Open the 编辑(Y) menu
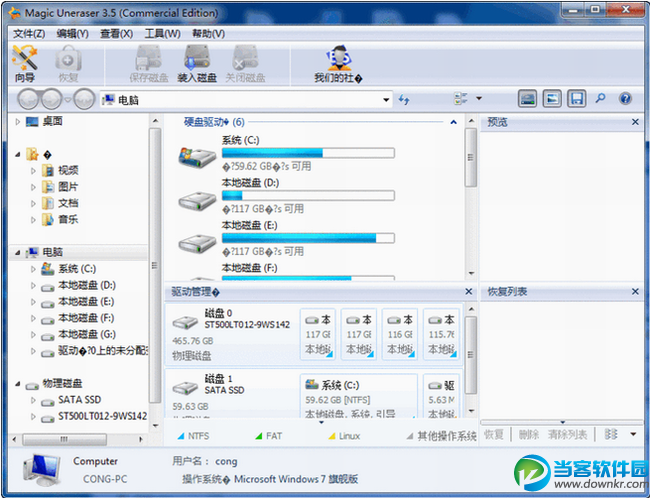The width and height of the screenshot is (650, 498). (x=73, y=34)
